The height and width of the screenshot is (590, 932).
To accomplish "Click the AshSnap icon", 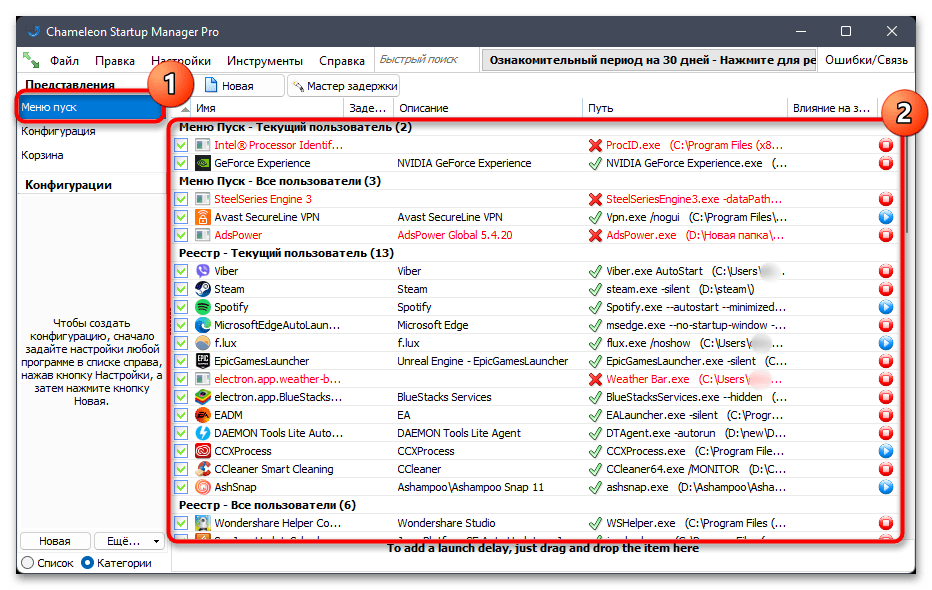I will click(203, 487).
